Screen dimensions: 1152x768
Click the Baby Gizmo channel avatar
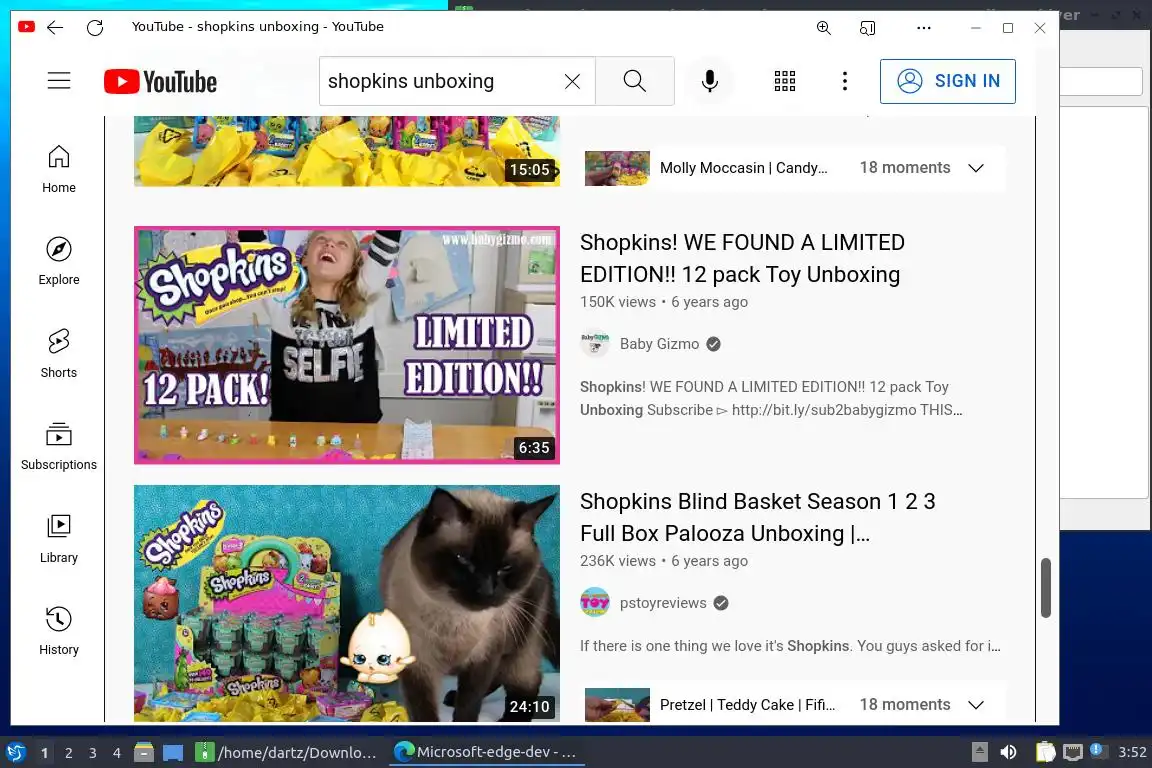595,343
